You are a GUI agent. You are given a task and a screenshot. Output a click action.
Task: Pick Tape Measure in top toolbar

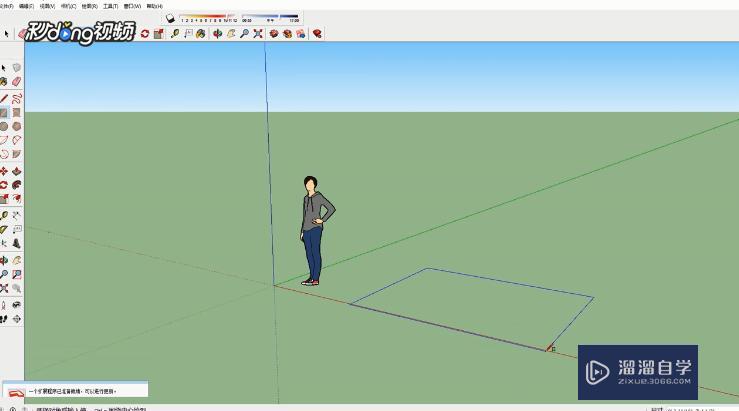tap(175, 33)
